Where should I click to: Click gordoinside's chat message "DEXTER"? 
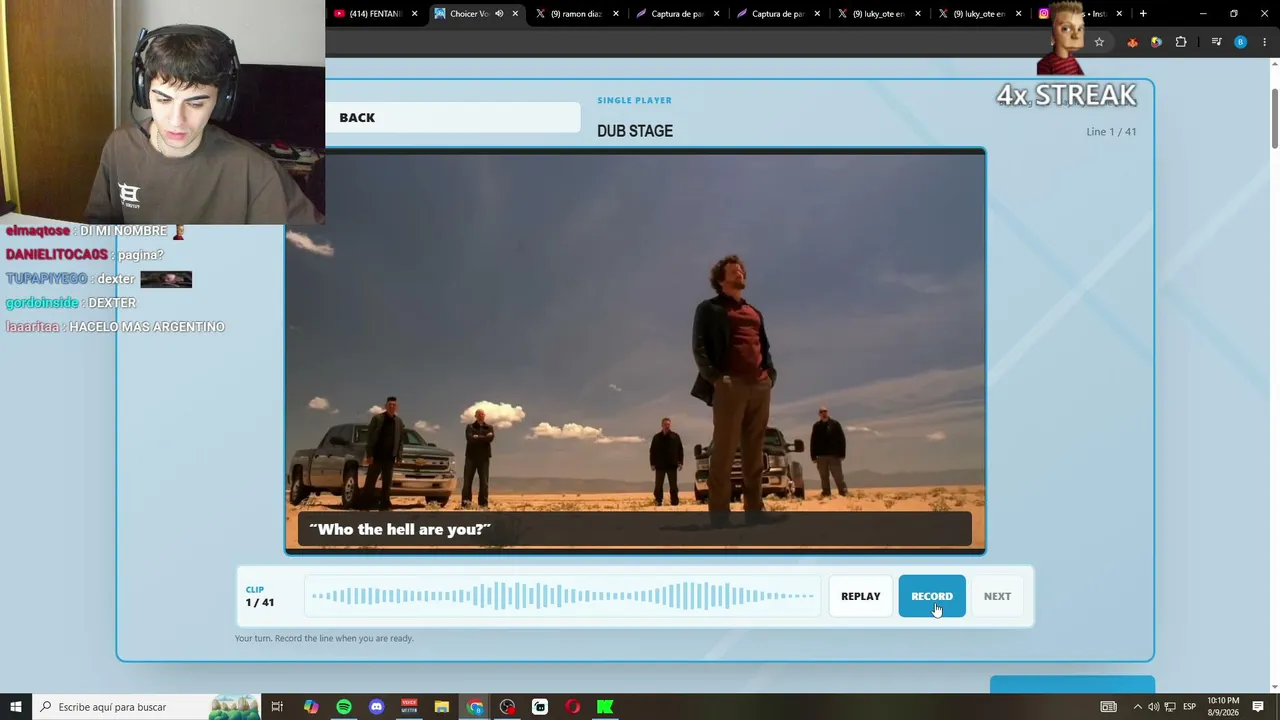point(111,303)
